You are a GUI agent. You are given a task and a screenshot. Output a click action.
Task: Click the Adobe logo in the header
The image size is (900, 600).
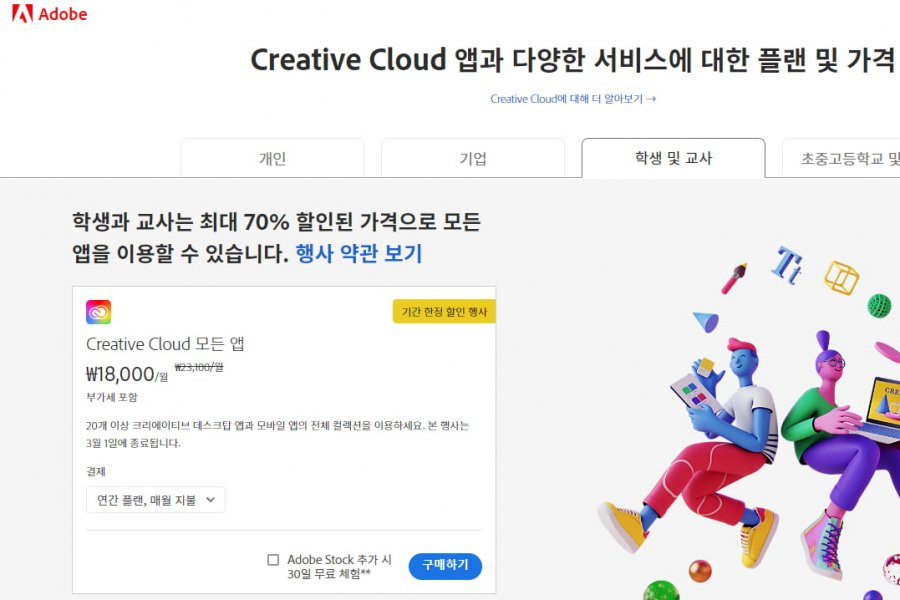(49, 13)
